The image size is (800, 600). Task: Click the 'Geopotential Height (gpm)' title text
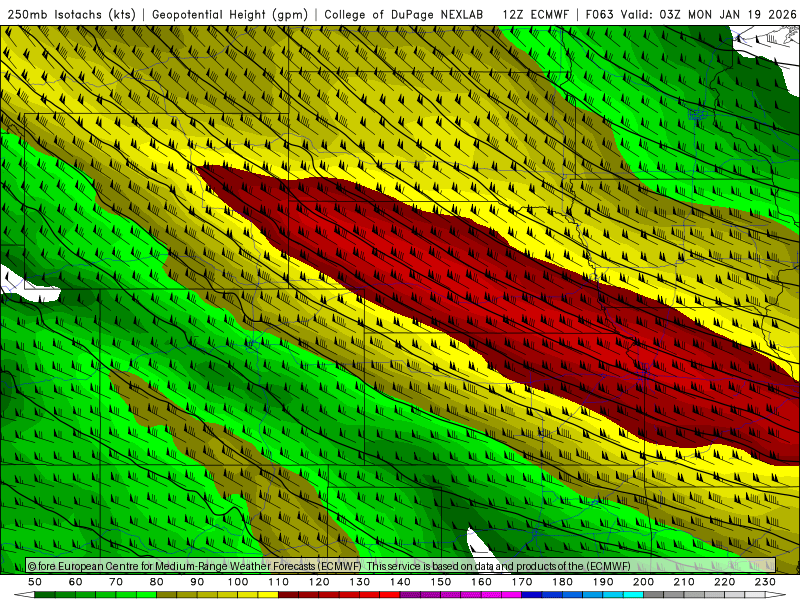click(230, 15)
